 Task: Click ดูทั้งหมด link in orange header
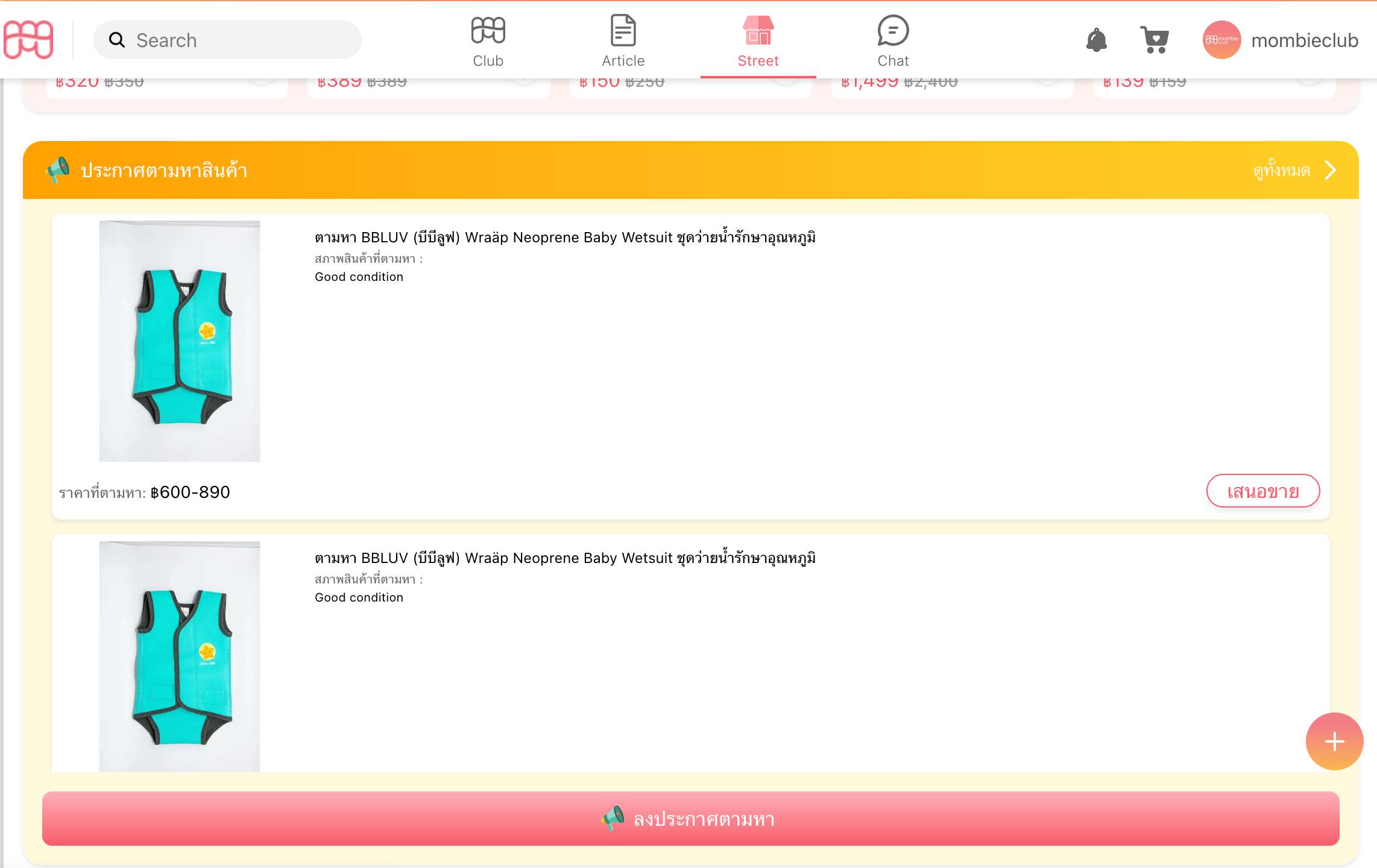point(1281,171)
